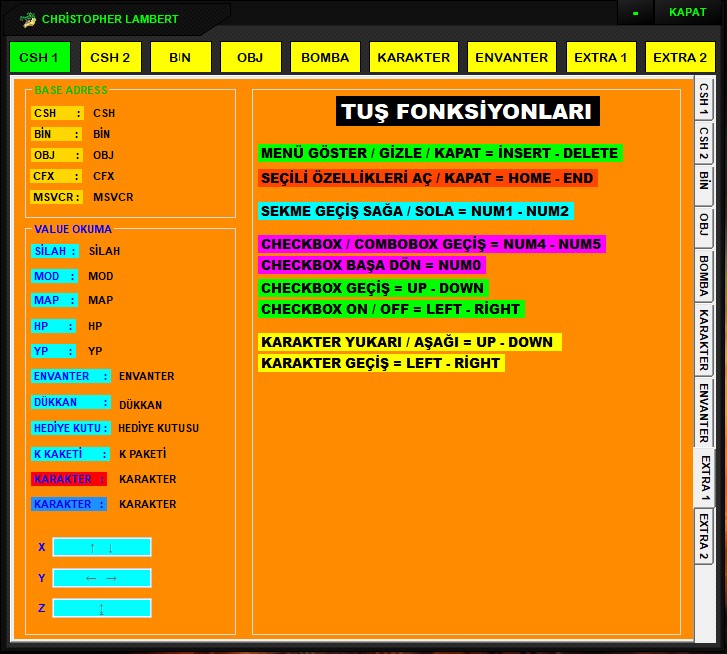Viewport: 727px width, 654px height.
Task: Go to the BOMBA top tab
Action: point(325,57)
